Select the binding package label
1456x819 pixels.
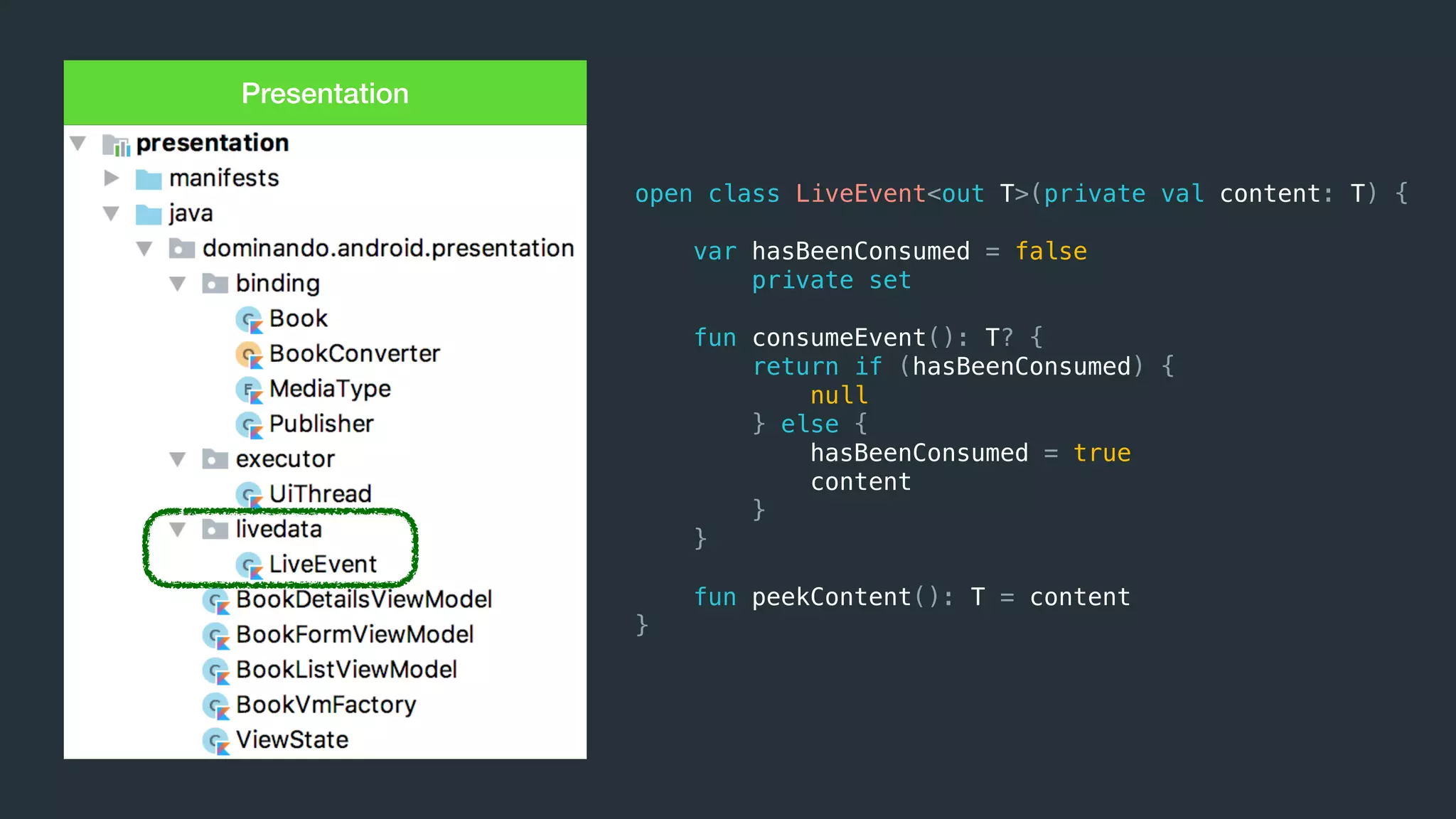[278, 284]
